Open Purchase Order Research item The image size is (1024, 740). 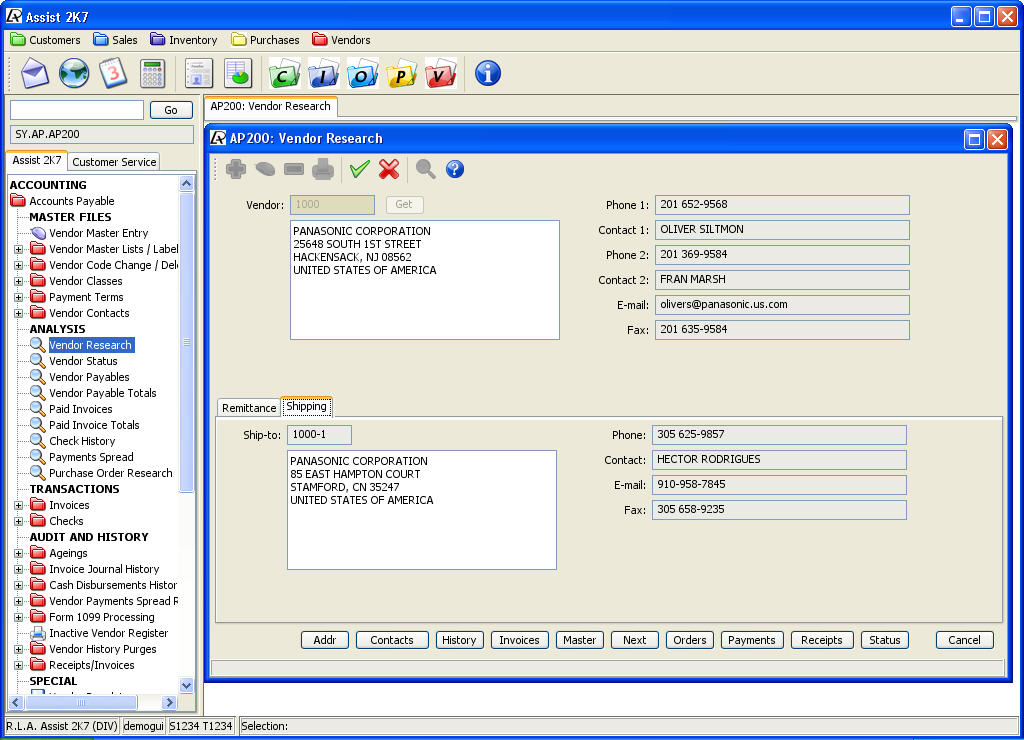[110, 473]
